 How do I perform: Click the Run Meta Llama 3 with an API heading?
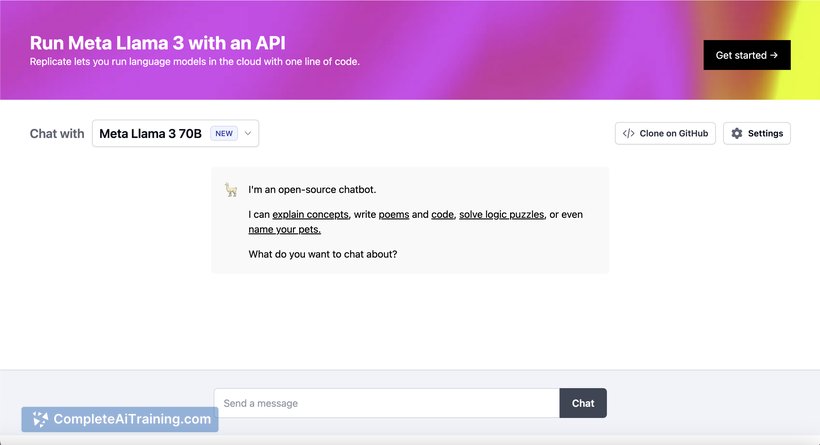pyautogui.click(x=157, y=43)
